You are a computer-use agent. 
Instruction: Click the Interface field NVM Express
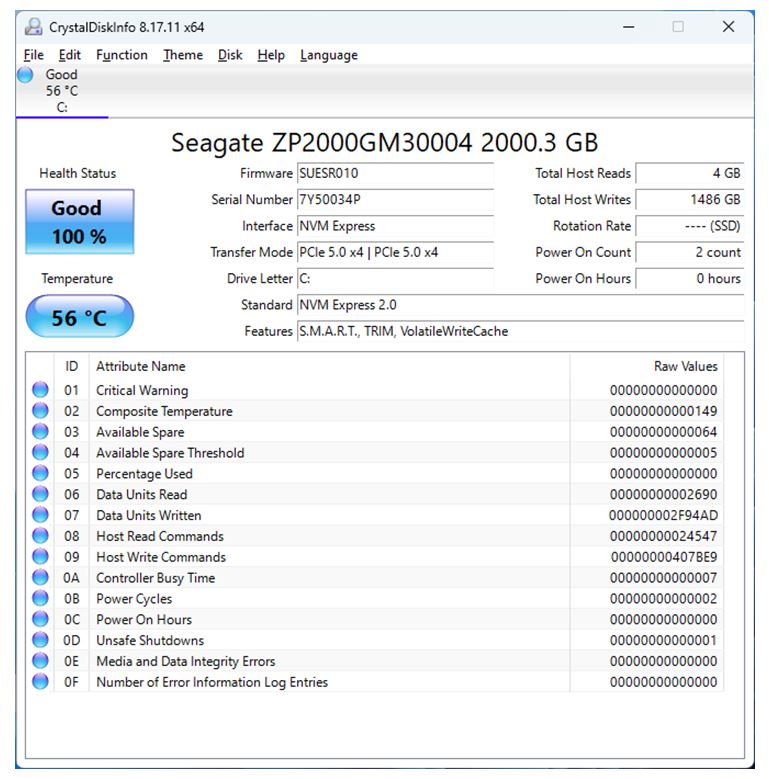[x=395, y=226]
